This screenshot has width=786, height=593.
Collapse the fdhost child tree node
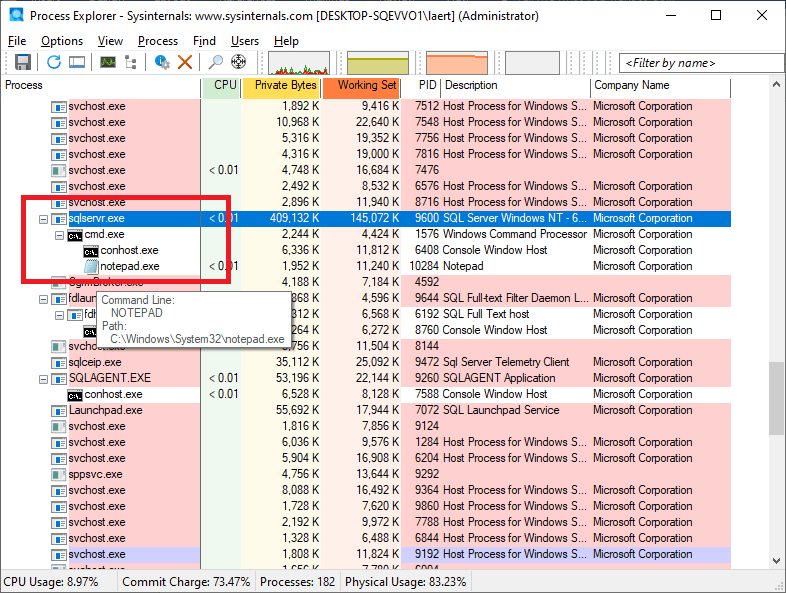[x=59, y=315]
